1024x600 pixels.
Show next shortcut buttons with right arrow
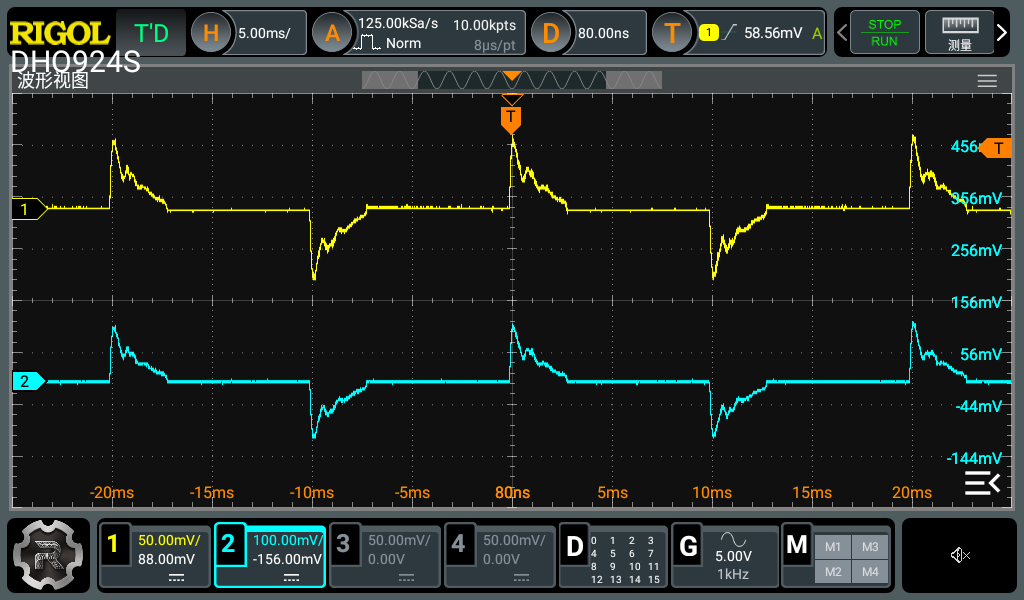1002,33
